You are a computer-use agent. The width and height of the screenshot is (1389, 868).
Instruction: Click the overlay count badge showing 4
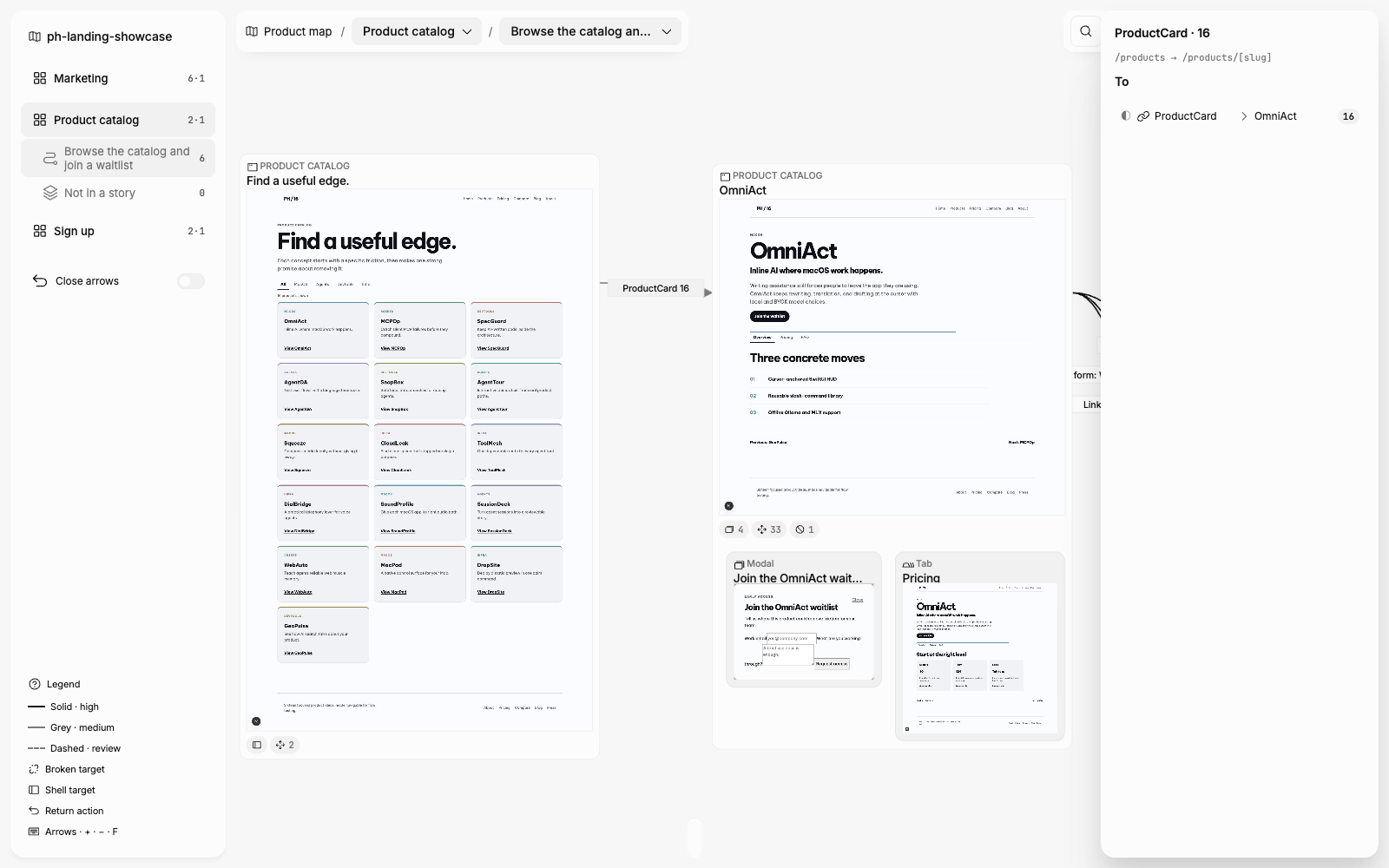734,529
